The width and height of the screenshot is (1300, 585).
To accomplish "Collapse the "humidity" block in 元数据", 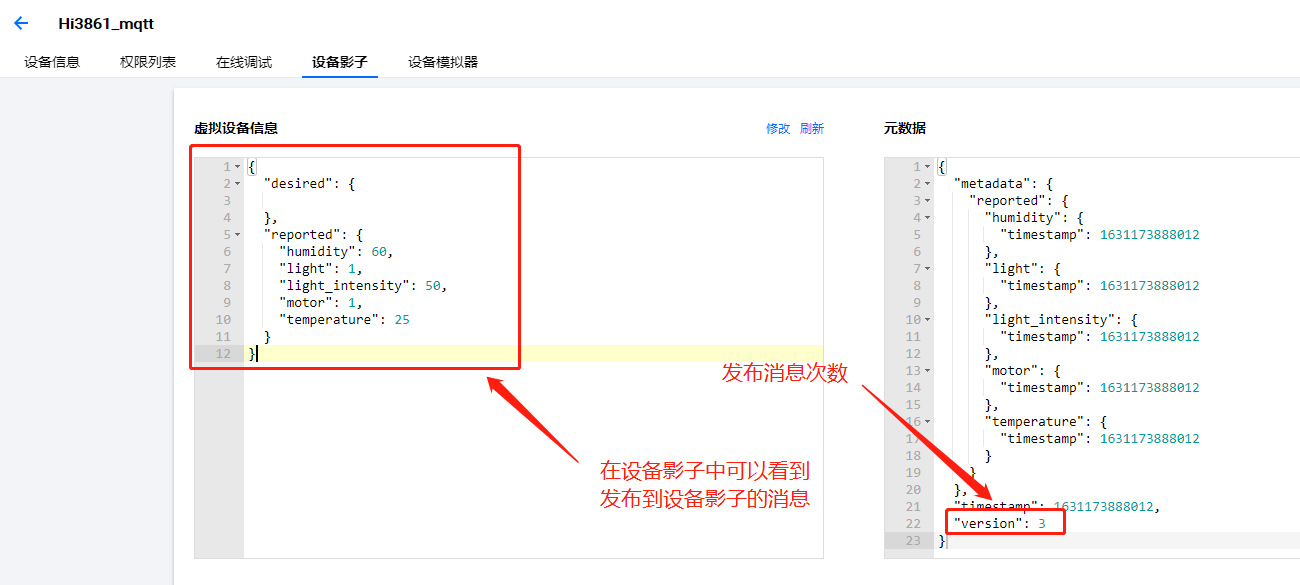I will tap(927, 218).
